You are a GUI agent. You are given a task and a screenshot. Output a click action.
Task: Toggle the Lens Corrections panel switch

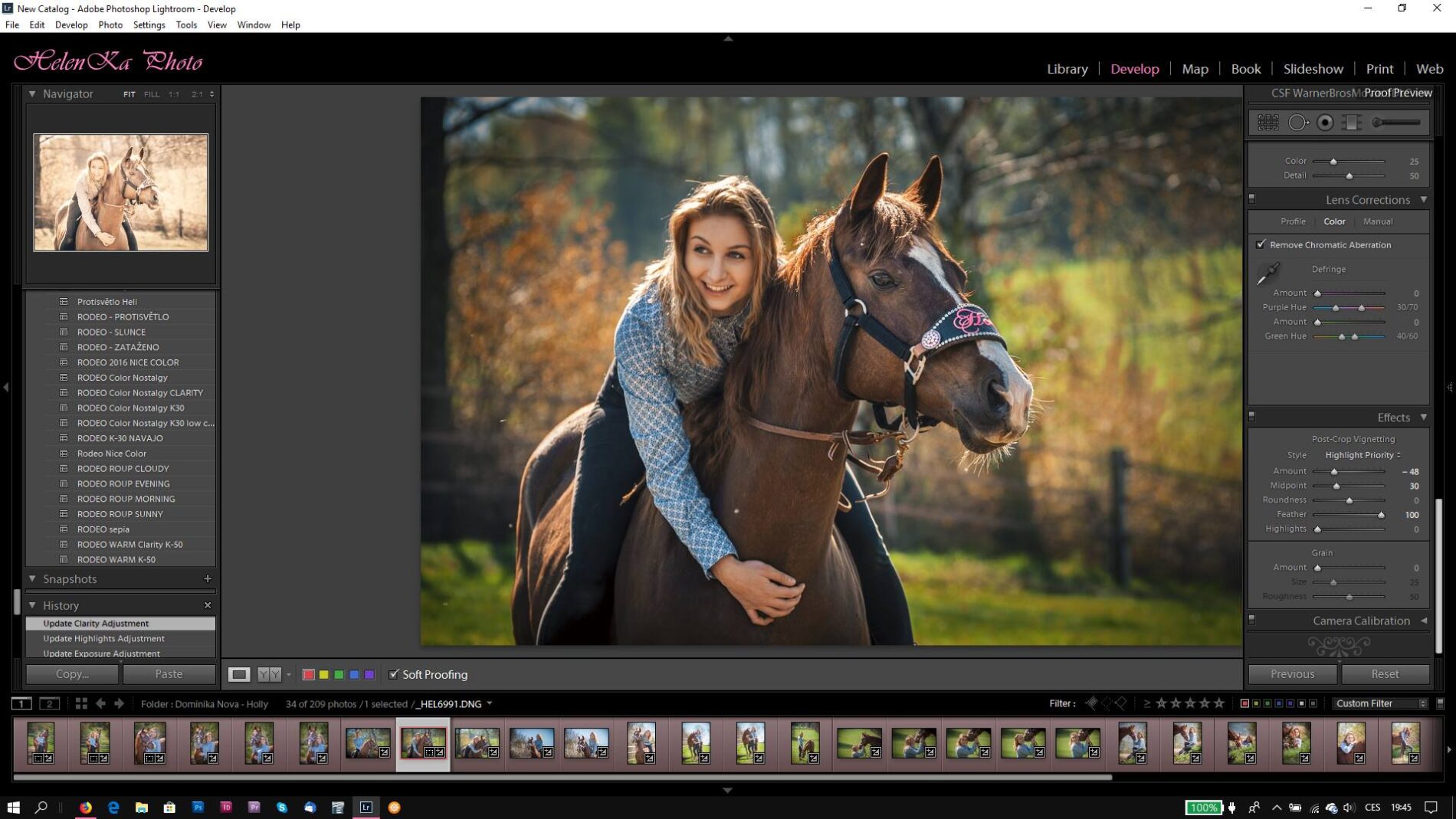1252,199
